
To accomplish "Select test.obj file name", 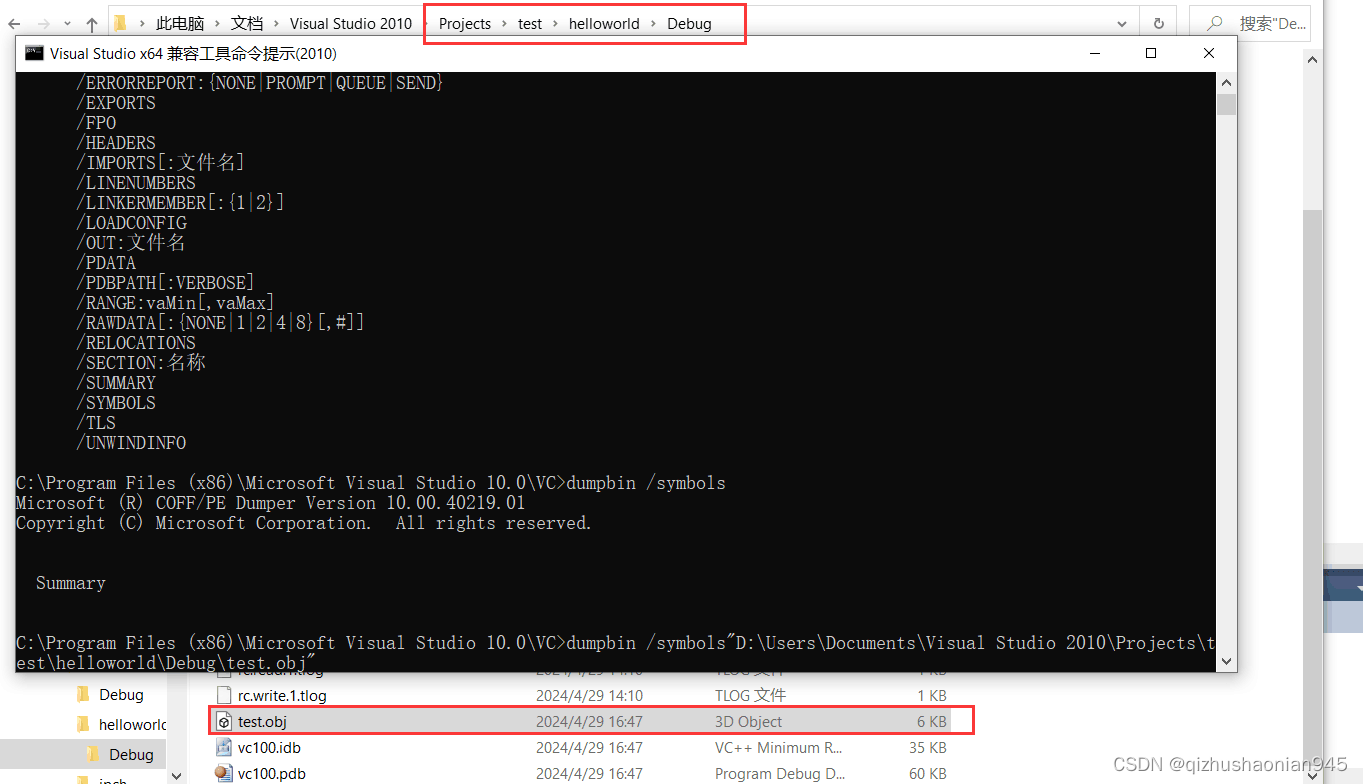I will 262,721.
